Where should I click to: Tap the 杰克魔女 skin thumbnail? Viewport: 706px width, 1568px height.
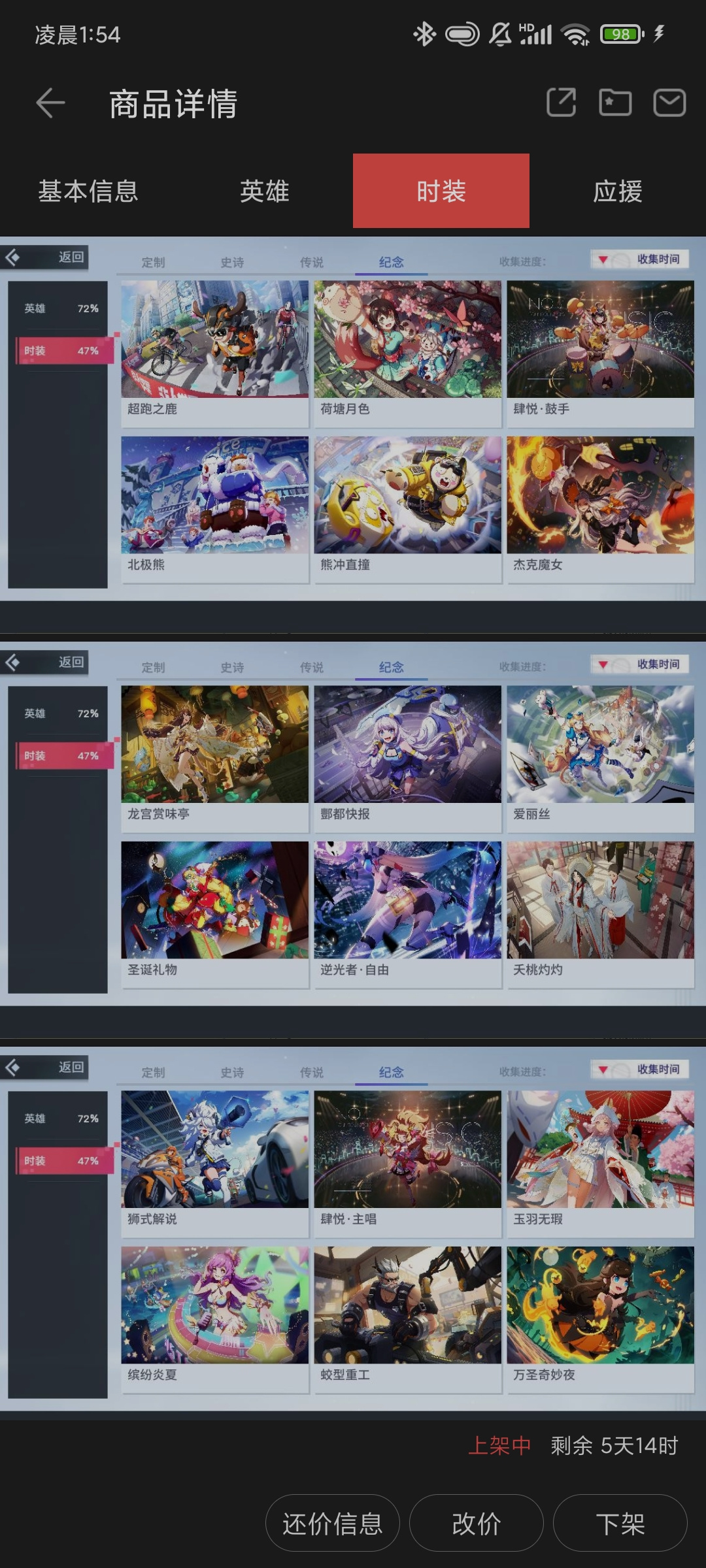click(600, 495)
